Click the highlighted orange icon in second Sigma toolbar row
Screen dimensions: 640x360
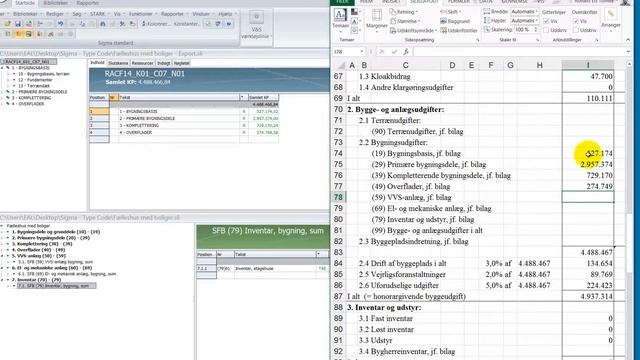click(18, 34)
